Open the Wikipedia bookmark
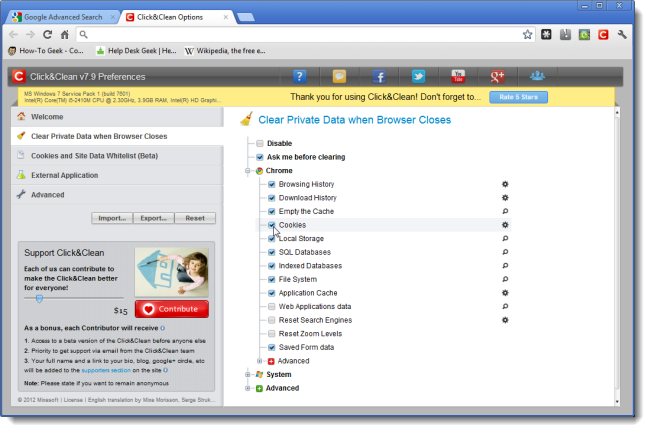 pos(225,51)
